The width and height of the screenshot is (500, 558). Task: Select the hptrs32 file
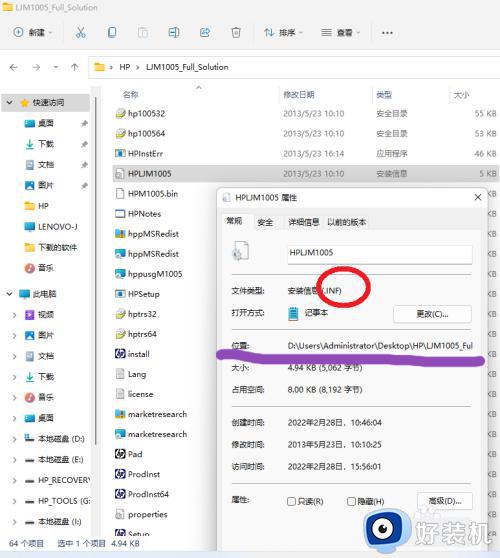coord(142,314)
